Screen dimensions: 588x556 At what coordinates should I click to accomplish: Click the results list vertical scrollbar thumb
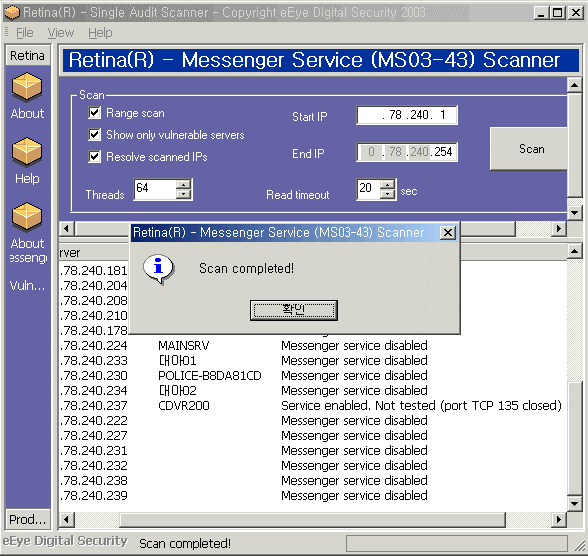coord(574,439)
